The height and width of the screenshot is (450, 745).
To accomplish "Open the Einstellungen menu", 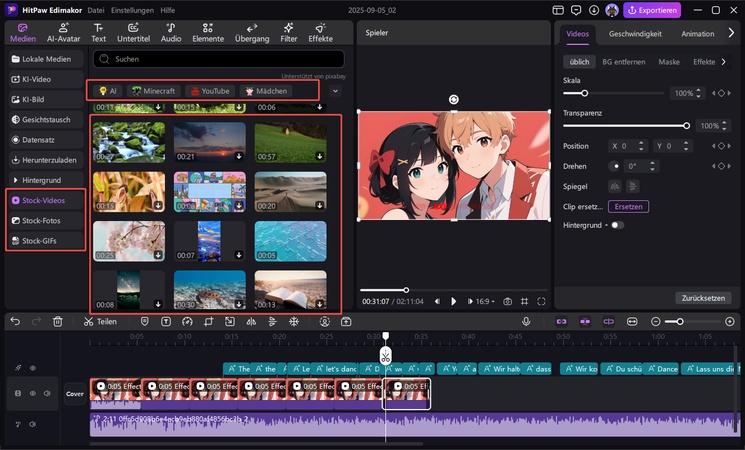I will point(132,10).
